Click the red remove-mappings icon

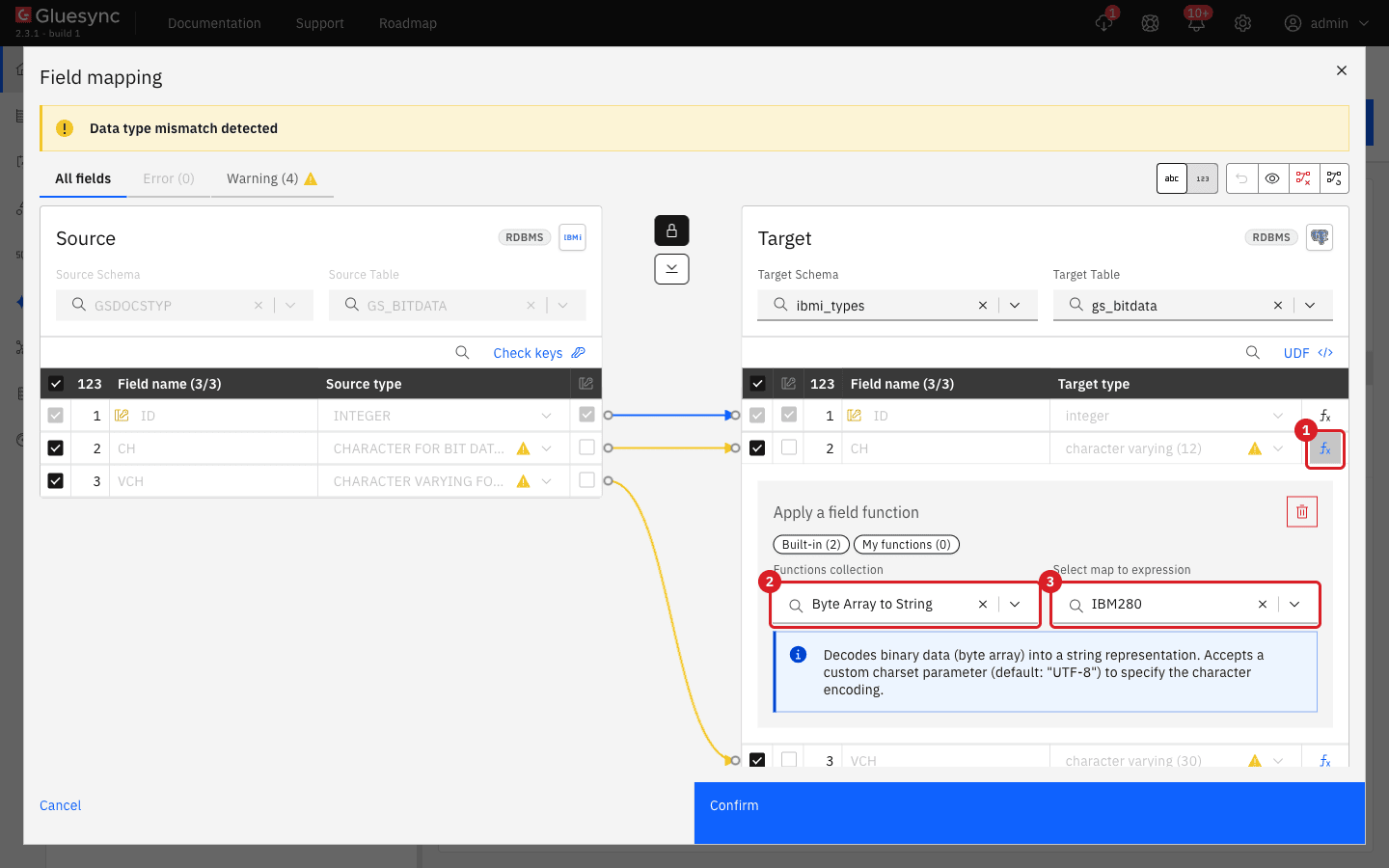(x=1303, y=178)
